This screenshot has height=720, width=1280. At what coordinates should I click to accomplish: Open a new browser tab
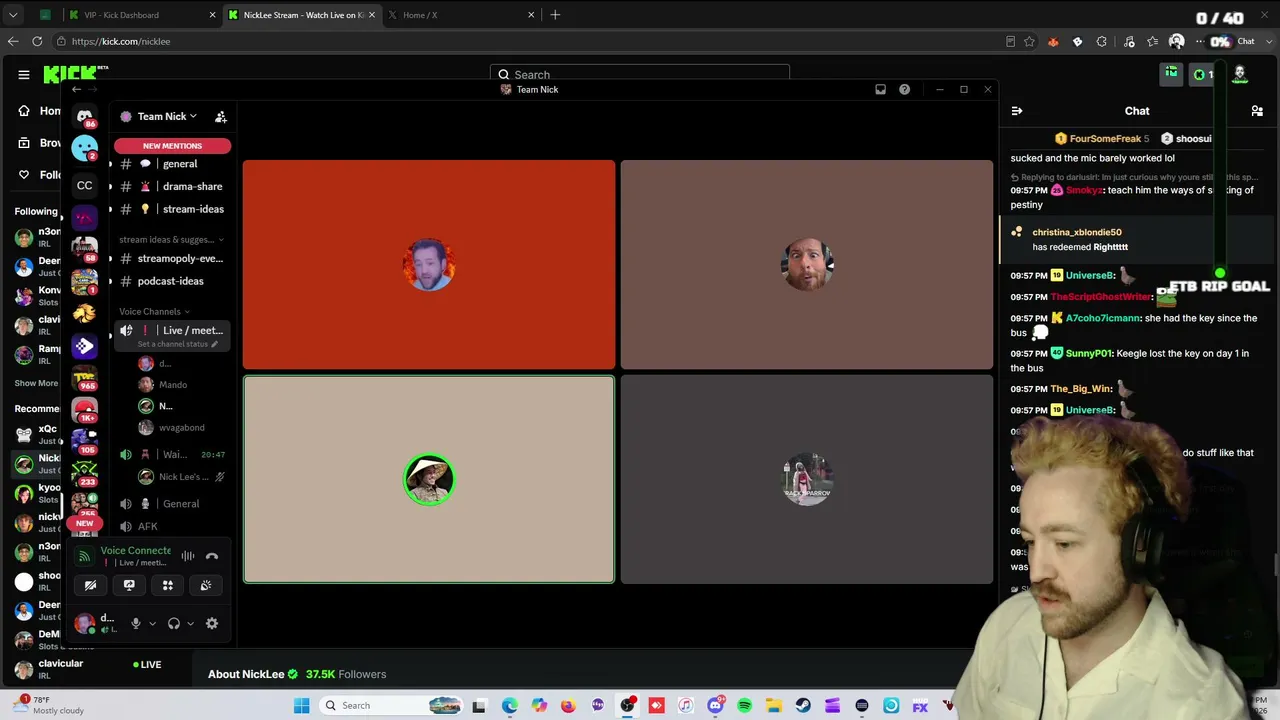coord(555,15)
